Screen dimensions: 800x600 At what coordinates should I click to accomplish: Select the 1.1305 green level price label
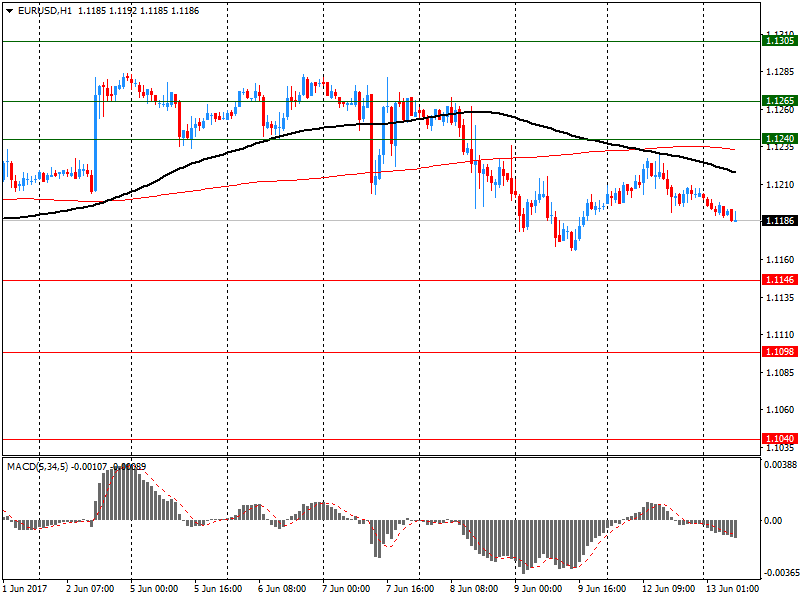(x=779, y=41)
